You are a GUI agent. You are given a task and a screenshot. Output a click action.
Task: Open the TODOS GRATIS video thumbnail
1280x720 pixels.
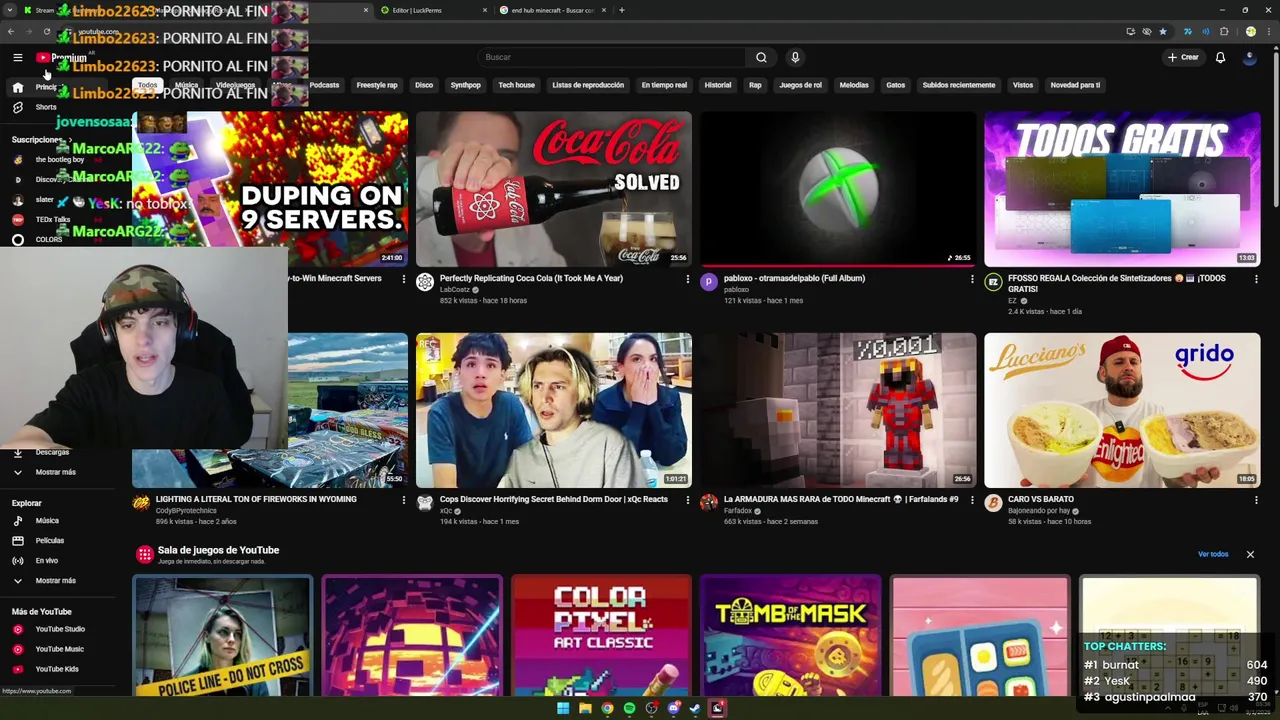pos(1122,189)
